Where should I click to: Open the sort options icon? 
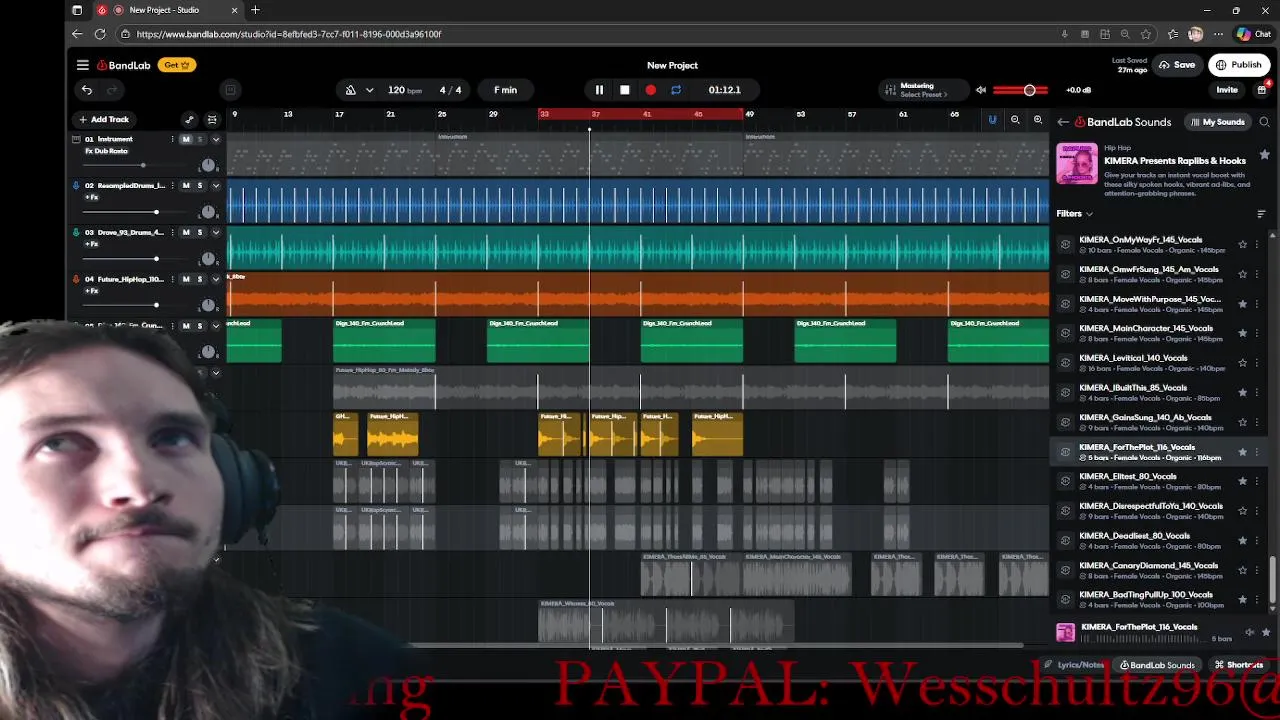pos(1261,214)
